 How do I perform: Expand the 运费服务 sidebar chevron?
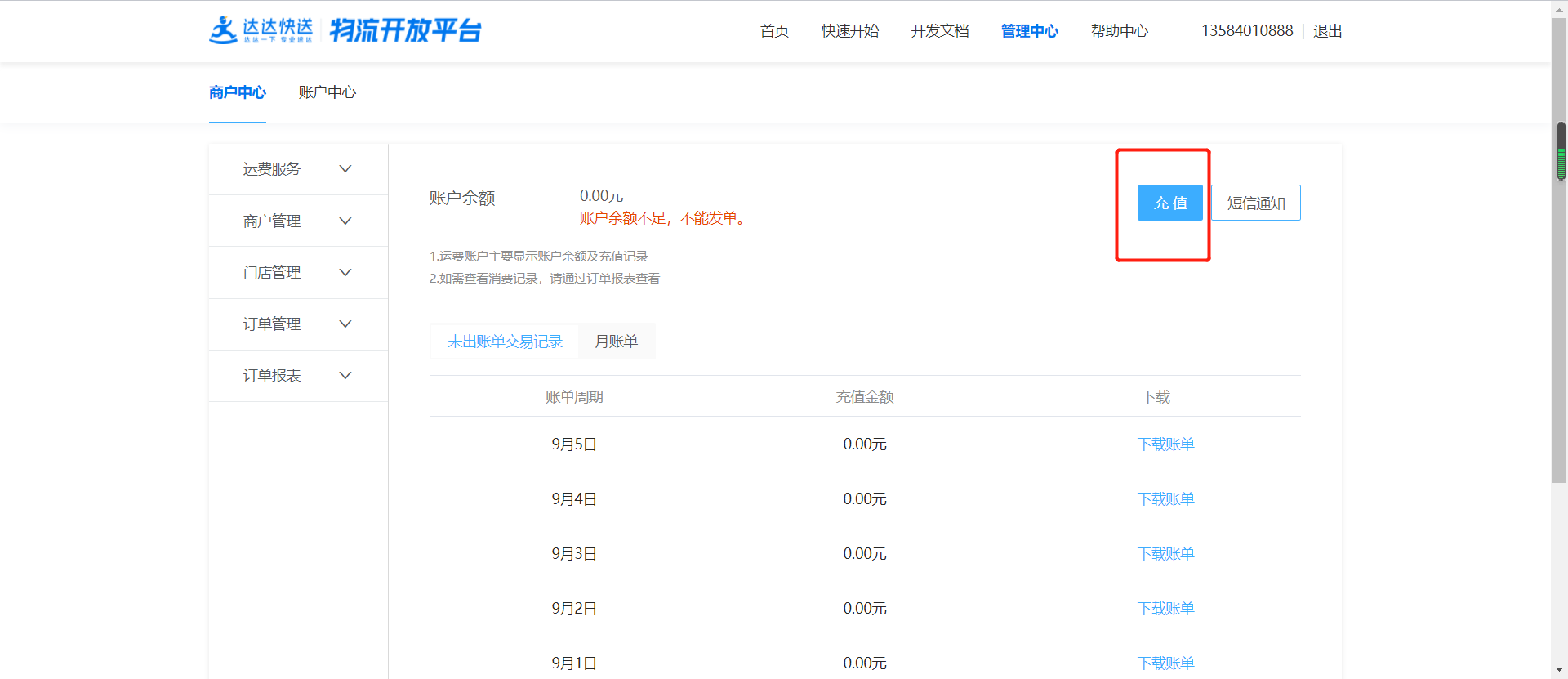coord(345,169)
